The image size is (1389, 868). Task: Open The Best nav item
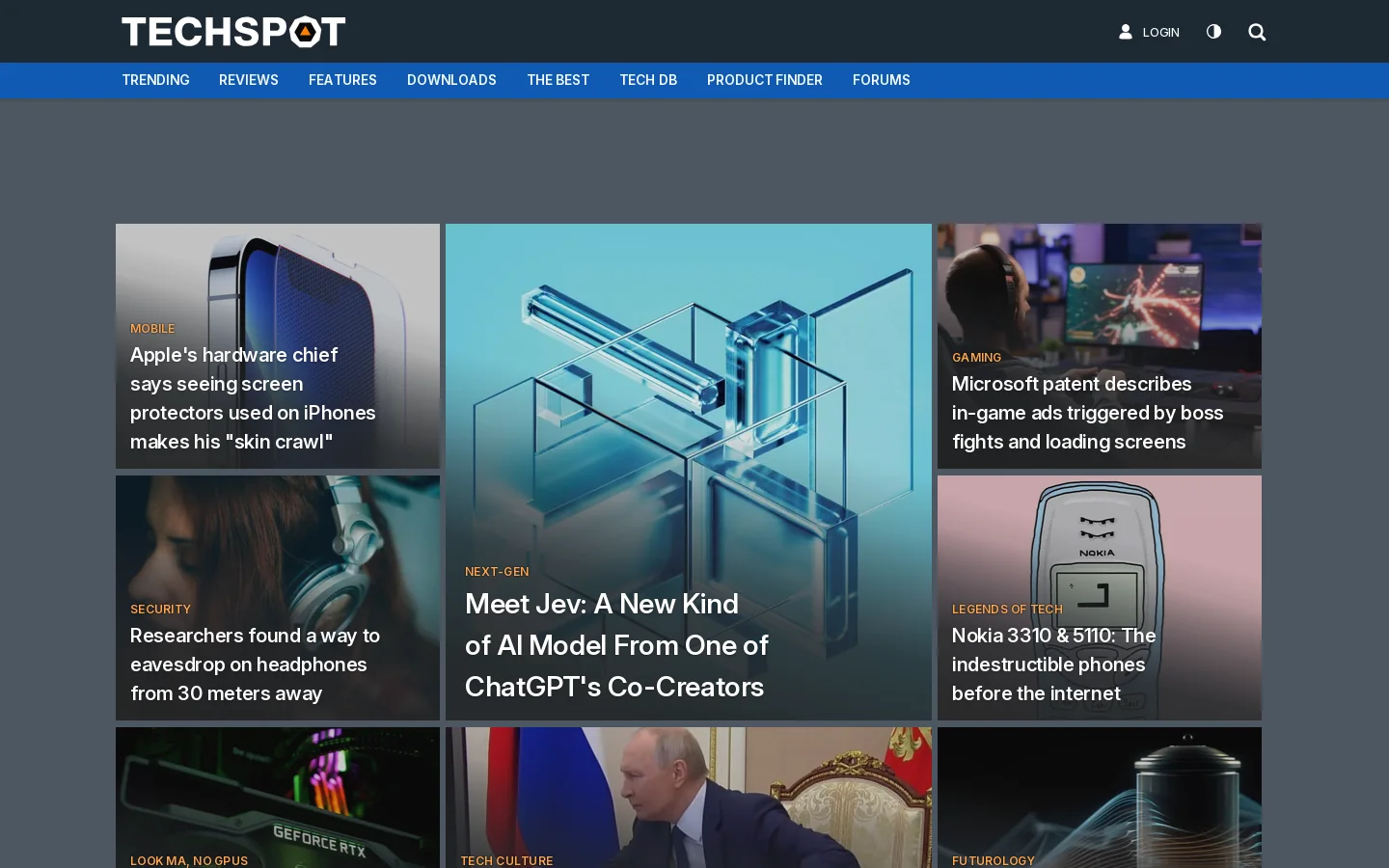click(558, 80)
